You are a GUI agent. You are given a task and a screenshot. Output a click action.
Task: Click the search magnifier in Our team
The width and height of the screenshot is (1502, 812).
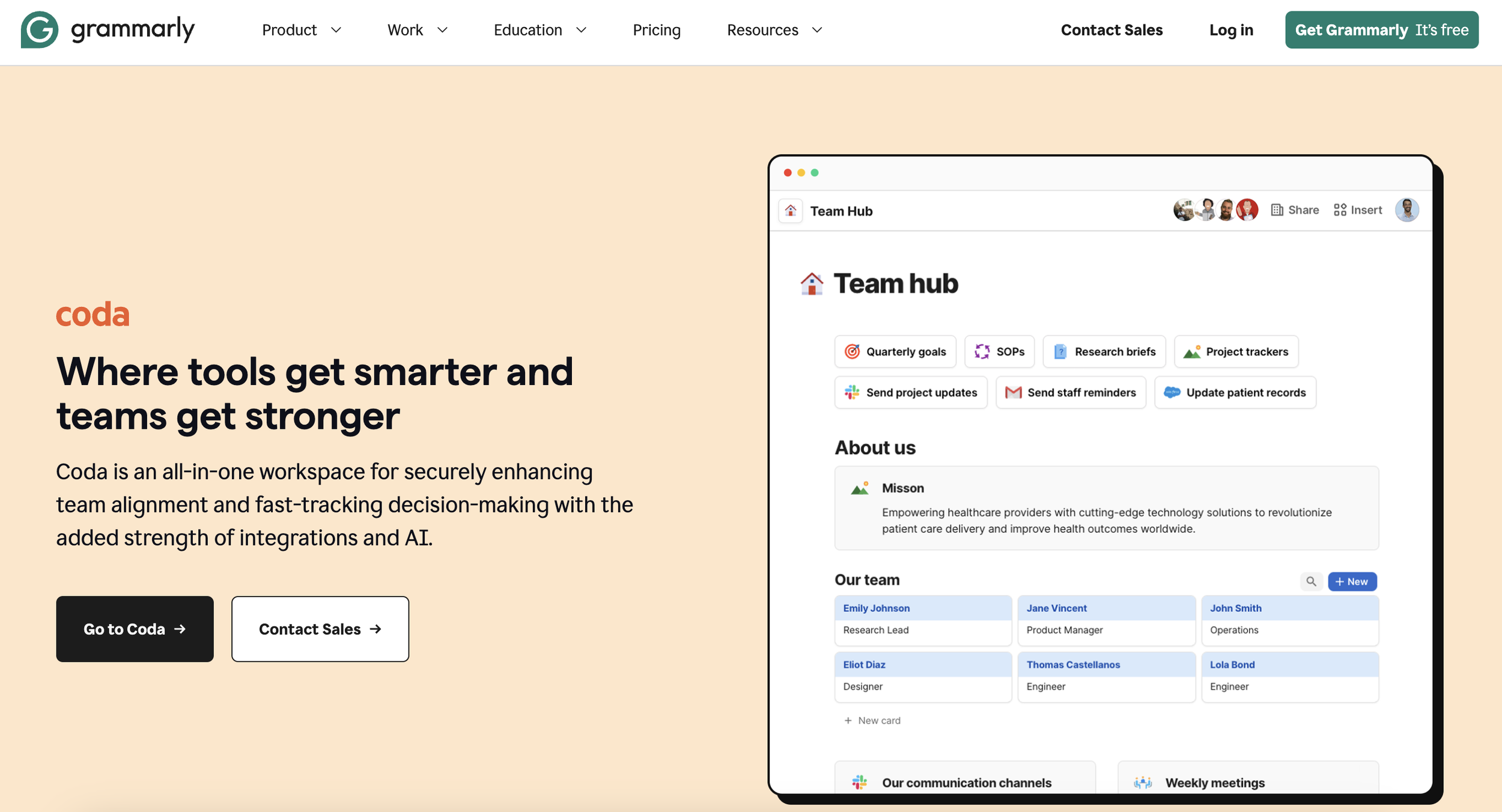pos(1311,581)
